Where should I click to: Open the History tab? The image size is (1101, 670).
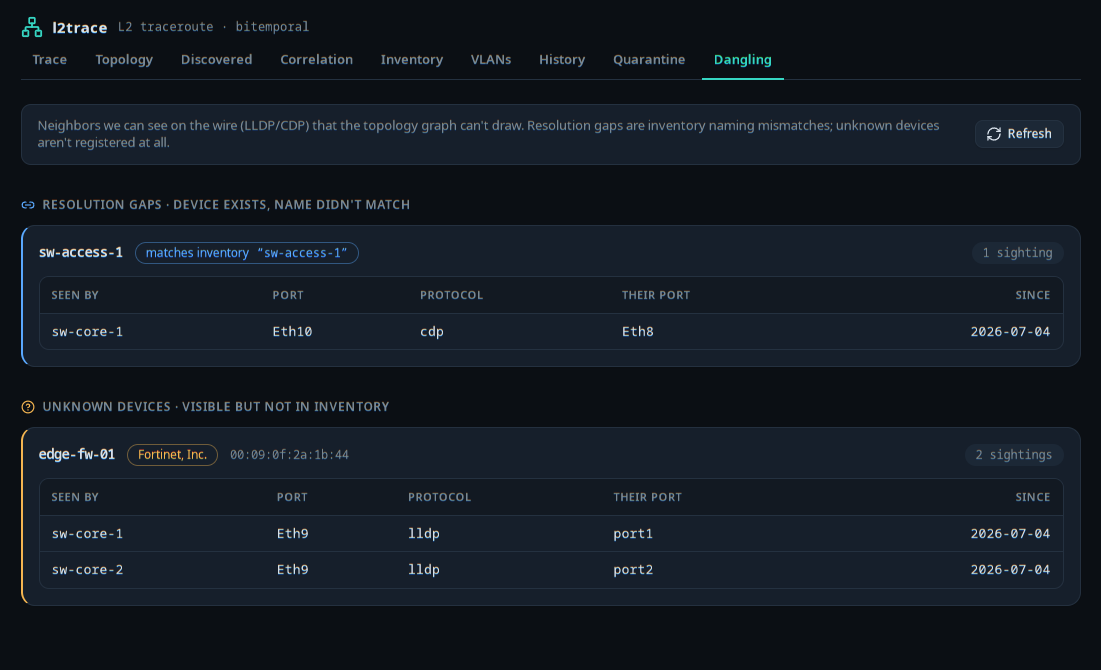pyautogui.click(x=562, y=60)
